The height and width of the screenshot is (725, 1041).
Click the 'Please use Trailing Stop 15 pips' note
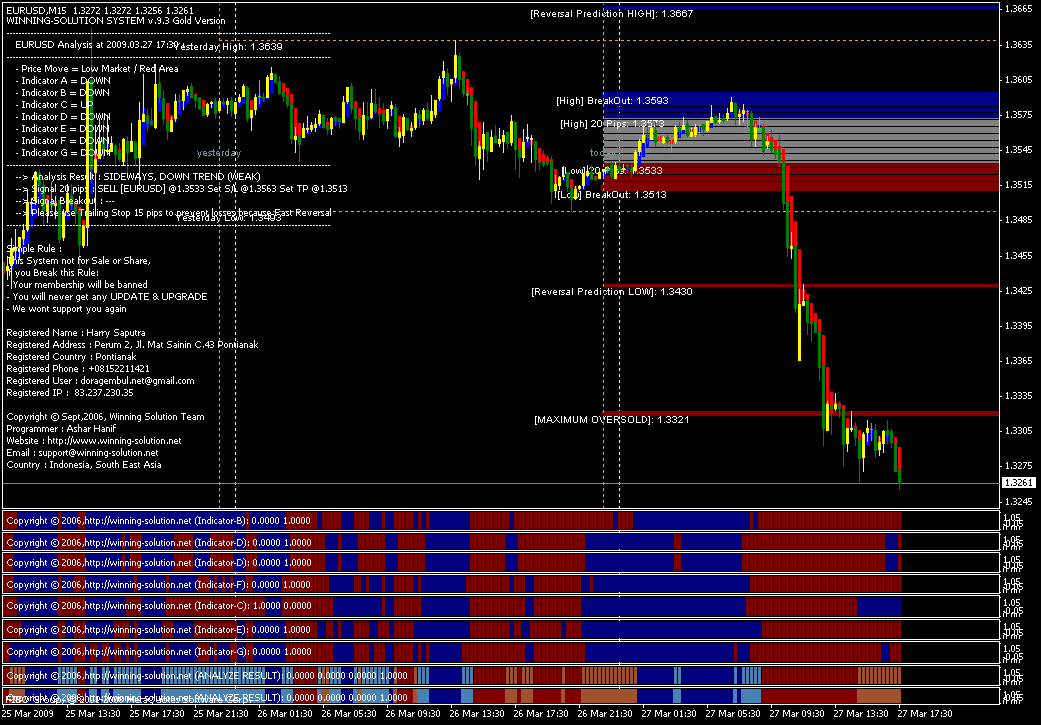coord(173,212)
